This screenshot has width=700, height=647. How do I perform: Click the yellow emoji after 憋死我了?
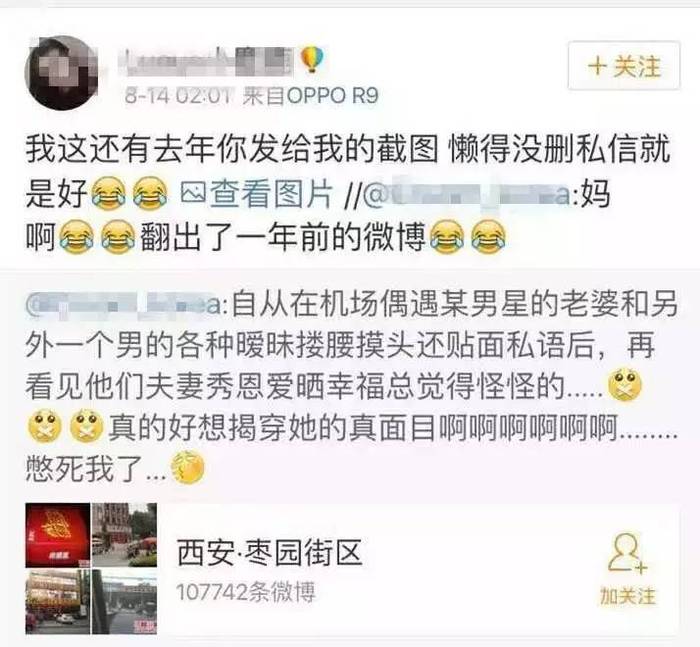tap(188, 468)
